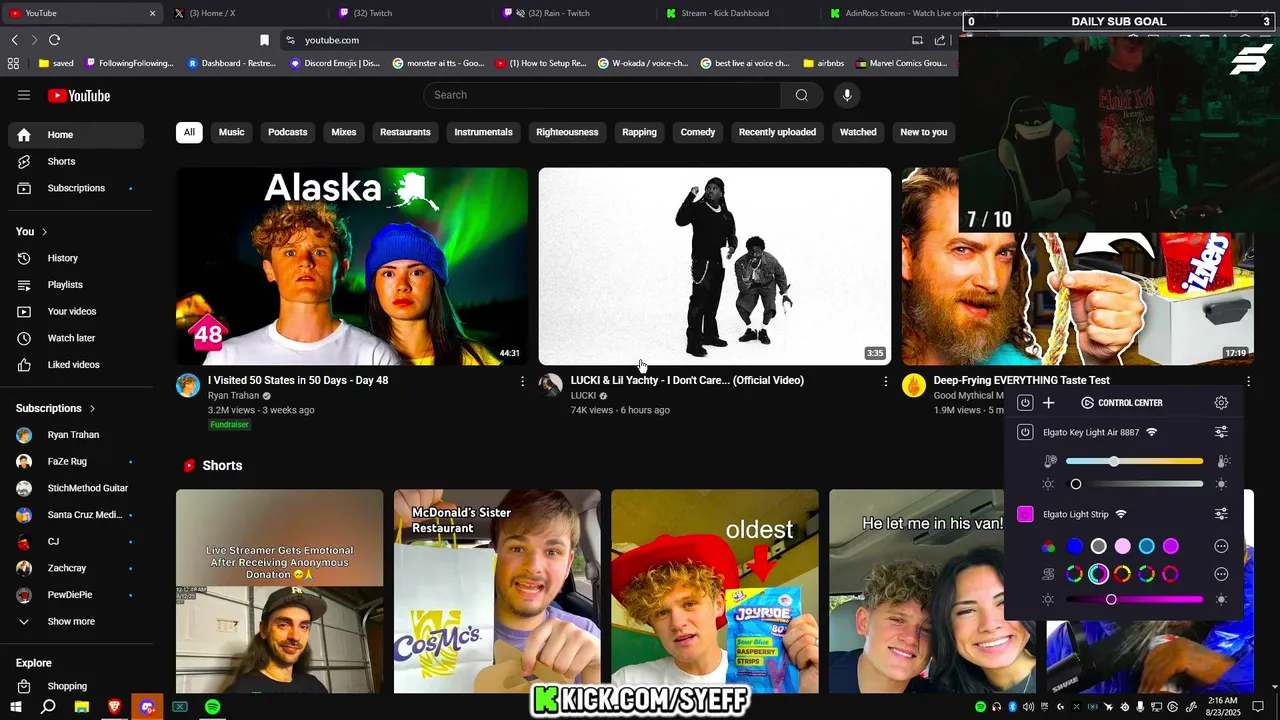
Task: Open the Shopping item under Explore
Action: pos(76,686)
